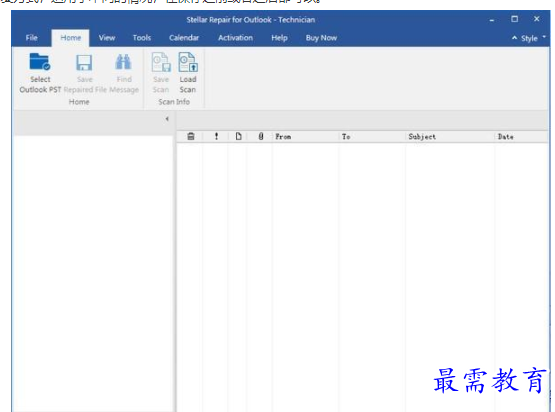555x412 pixels.
Task: Click the Save Repaired File icon
Action: pyautogui.click(x=84, y=63)
